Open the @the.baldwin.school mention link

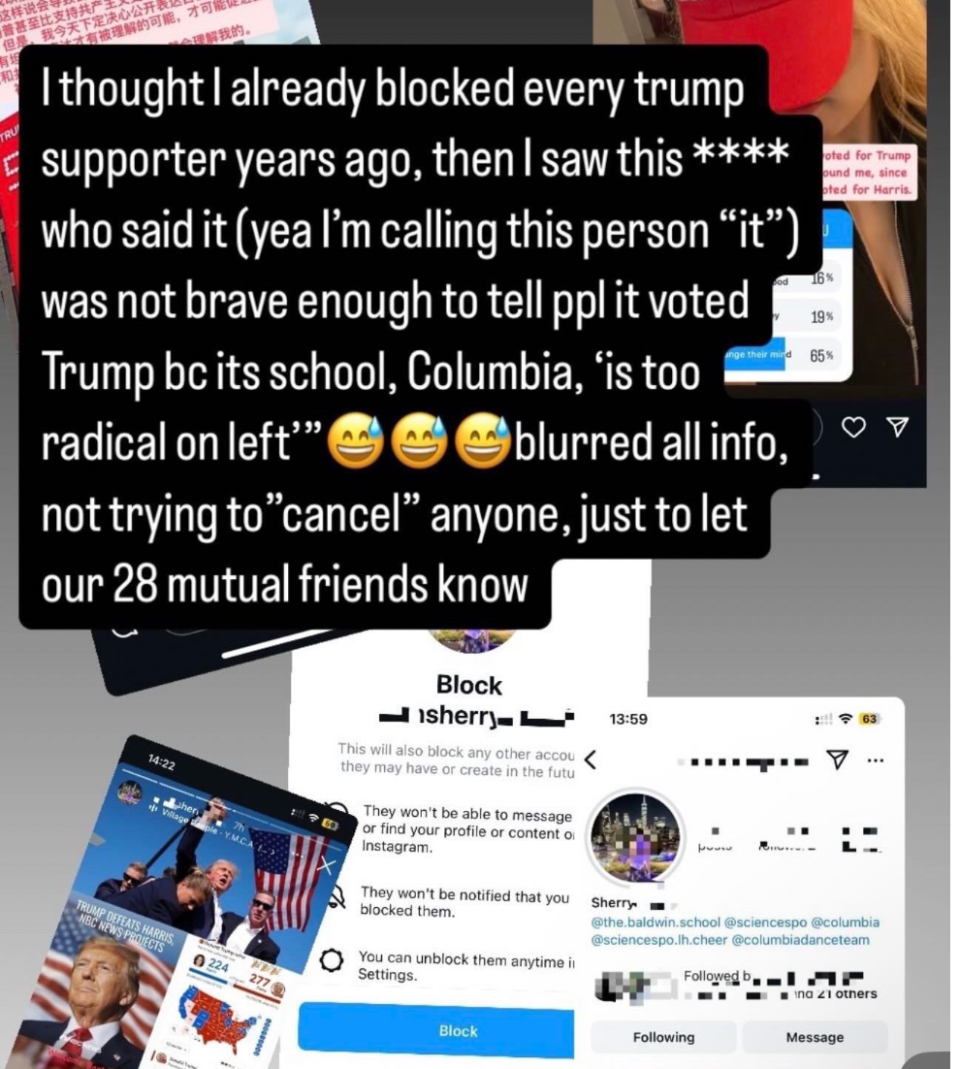655,922
